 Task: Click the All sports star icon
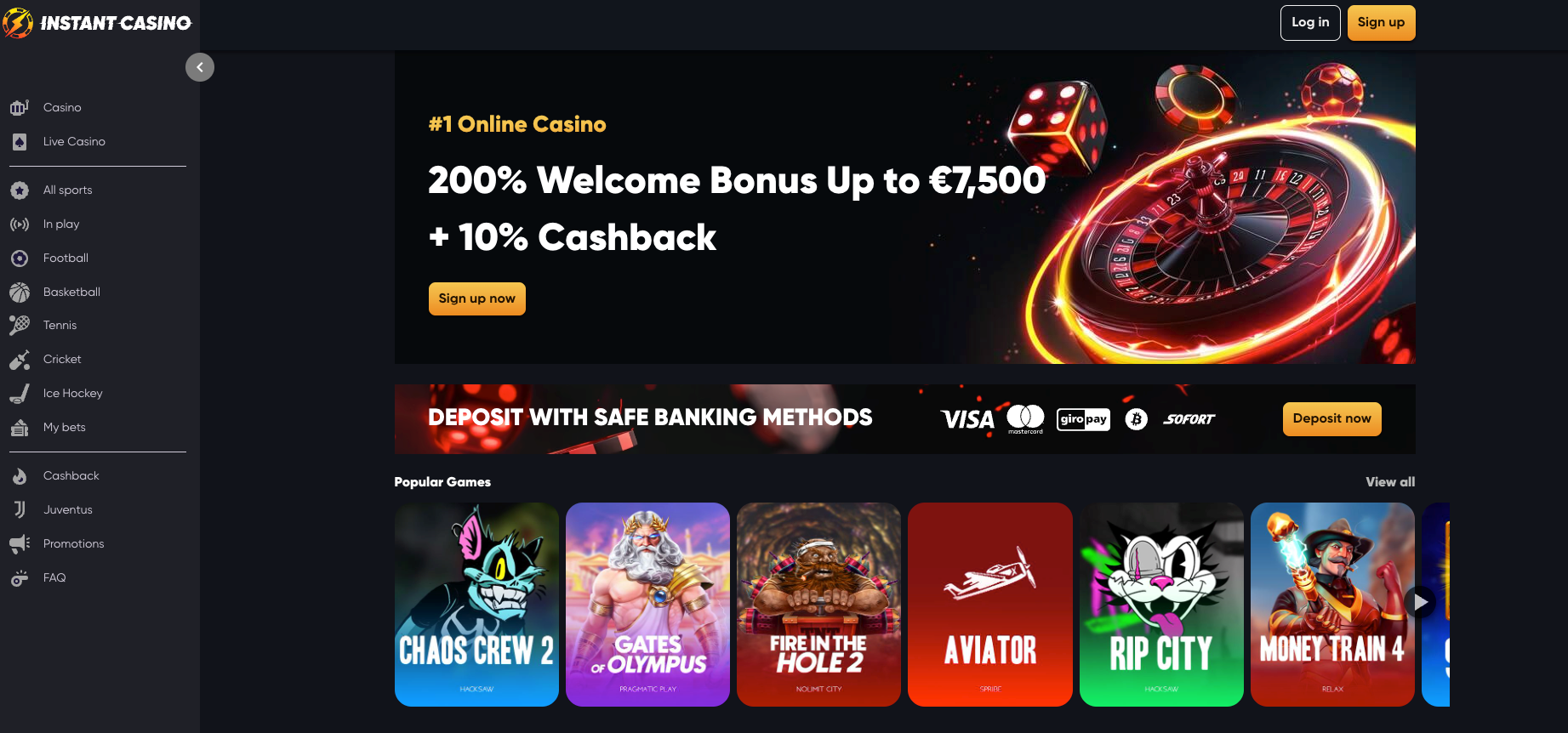pyautogui.click(x=20, y=190)
